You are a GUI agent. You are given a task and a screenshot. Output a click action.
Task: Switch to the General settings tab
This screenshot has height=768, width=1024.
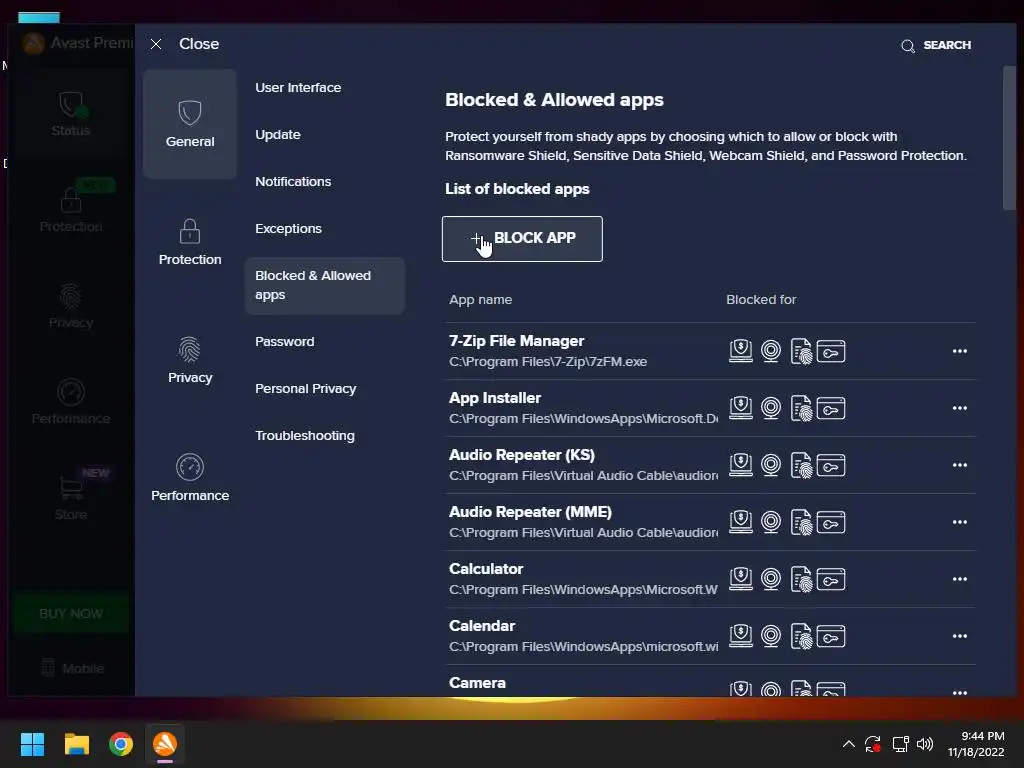click(189, 124)
